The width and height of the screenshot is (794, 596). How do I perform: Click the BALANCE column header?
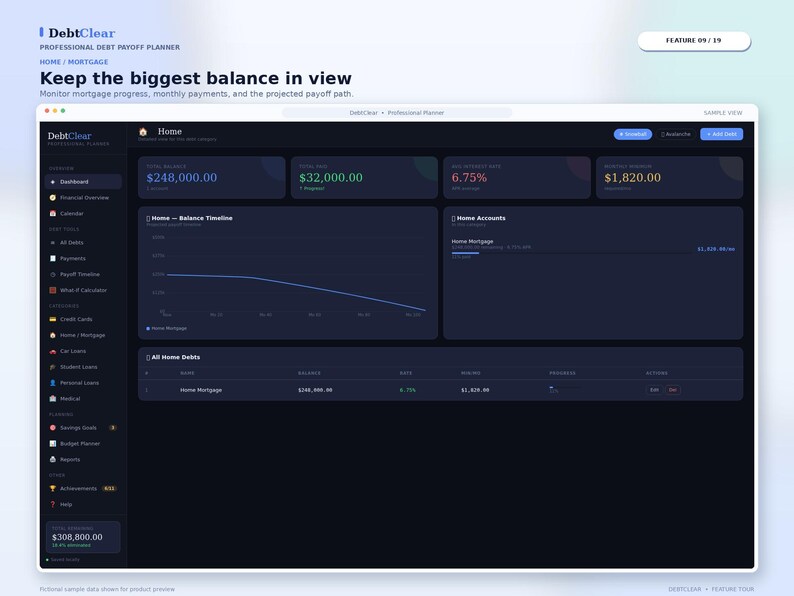click(309, 373)
